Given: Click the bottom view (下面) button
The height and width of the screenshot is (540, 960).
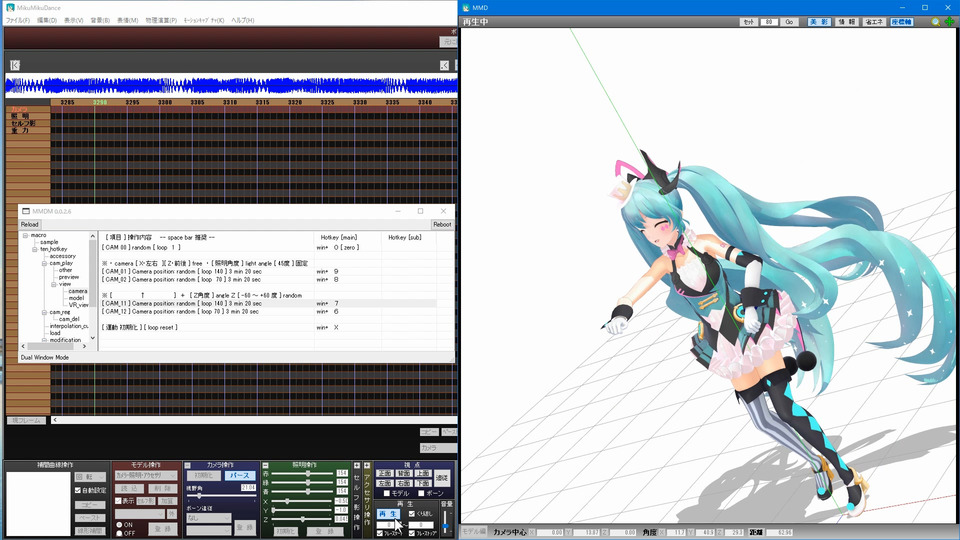Looking at the screenshot, I should click(x=423, y=483).
